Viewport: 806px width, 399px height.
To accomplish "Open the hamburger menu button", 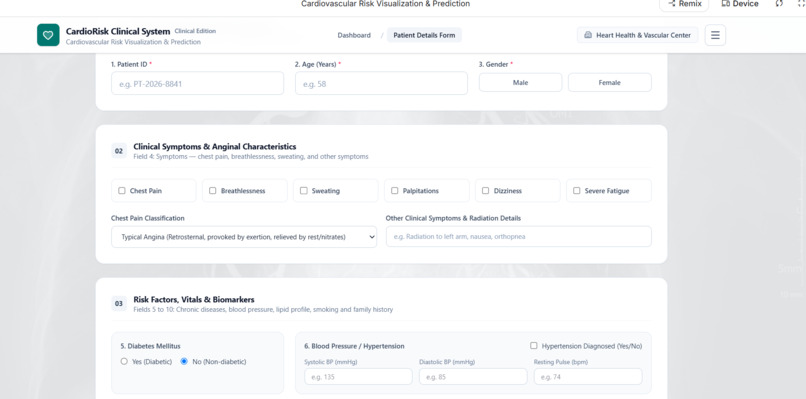I will pos(715,35).
